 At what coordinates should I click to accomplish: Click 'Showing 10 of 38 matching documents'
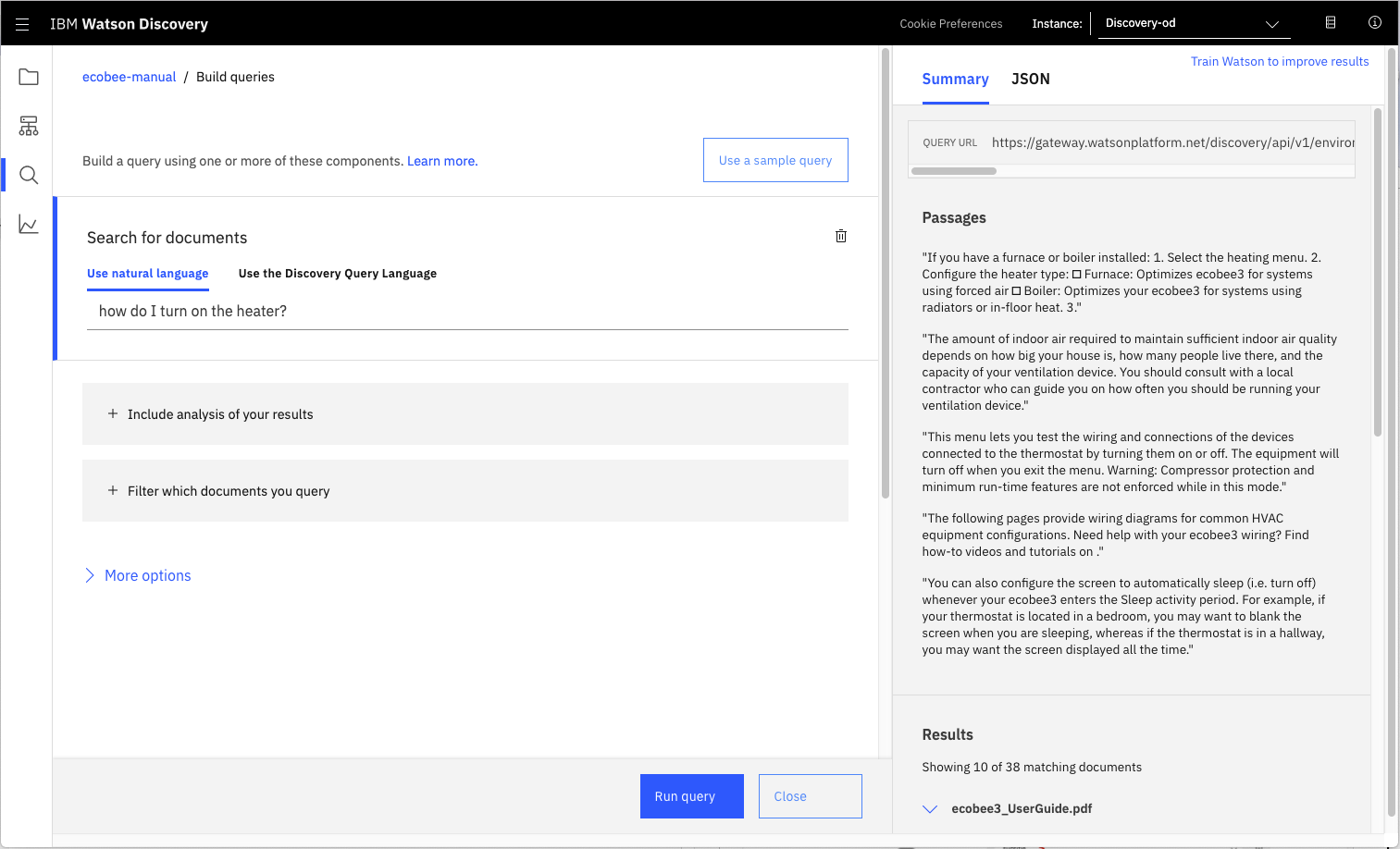1032,768
